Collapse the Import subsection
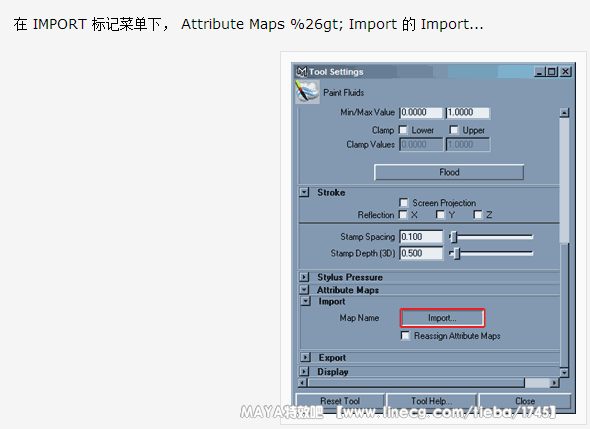 point(306,301)
